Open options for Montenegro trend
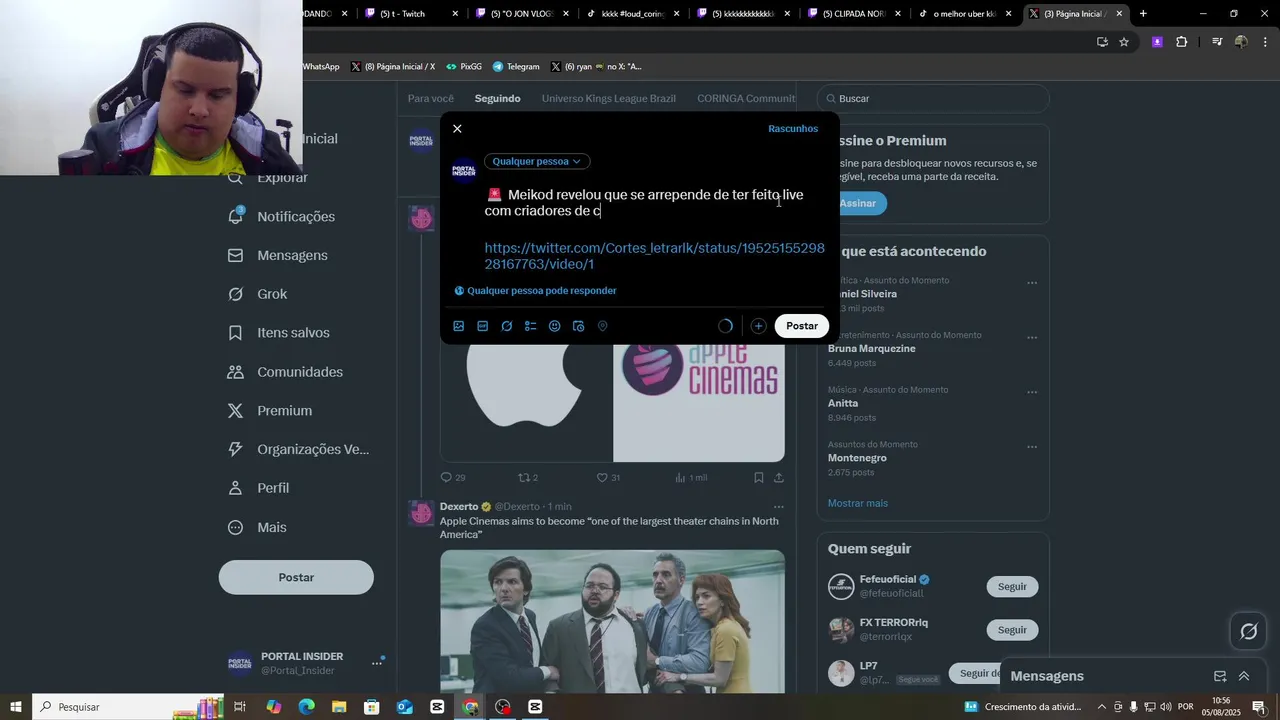Screen dimensions: 1280x720 pyautogui.click(x=1032, y=447)
